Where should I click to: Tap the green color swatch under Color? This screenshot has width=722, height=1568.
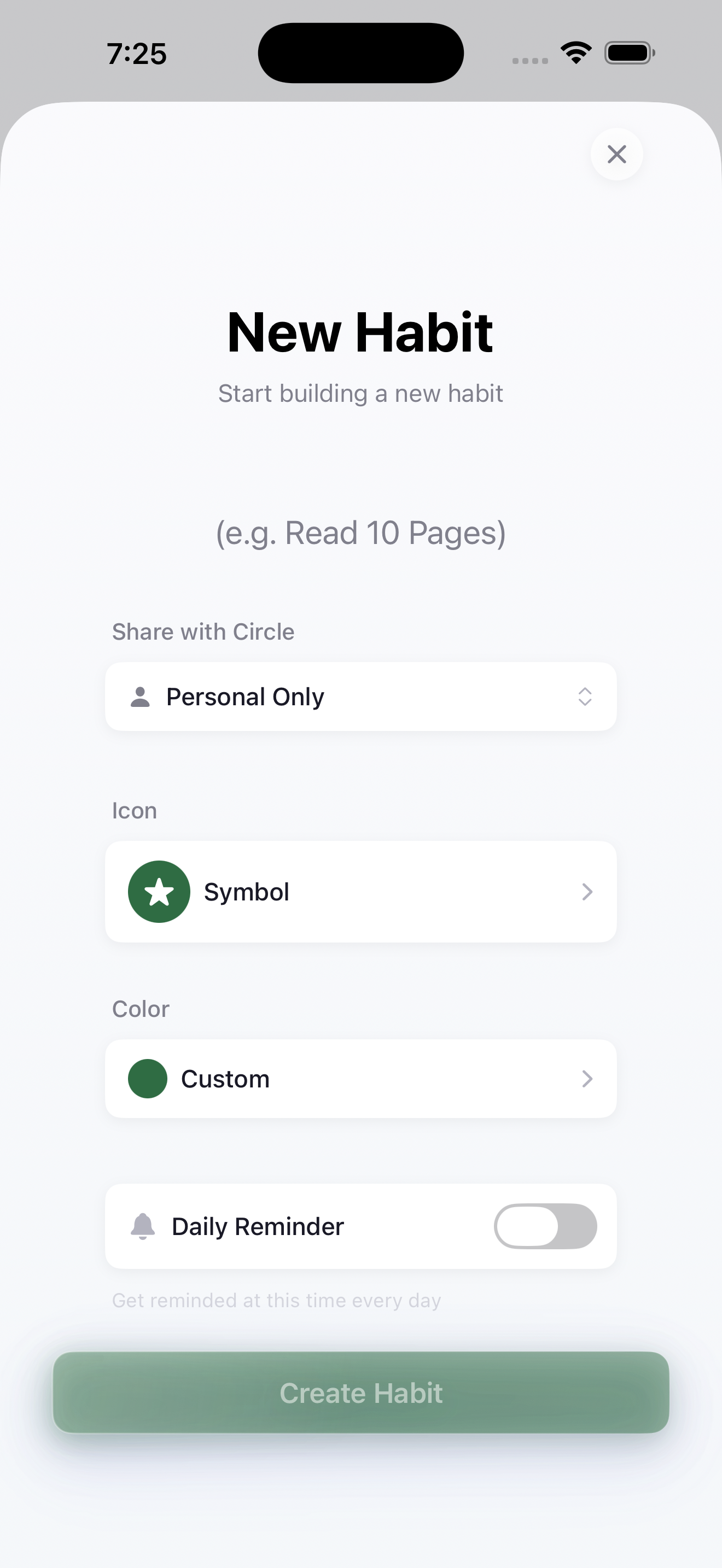[147, 1079]
